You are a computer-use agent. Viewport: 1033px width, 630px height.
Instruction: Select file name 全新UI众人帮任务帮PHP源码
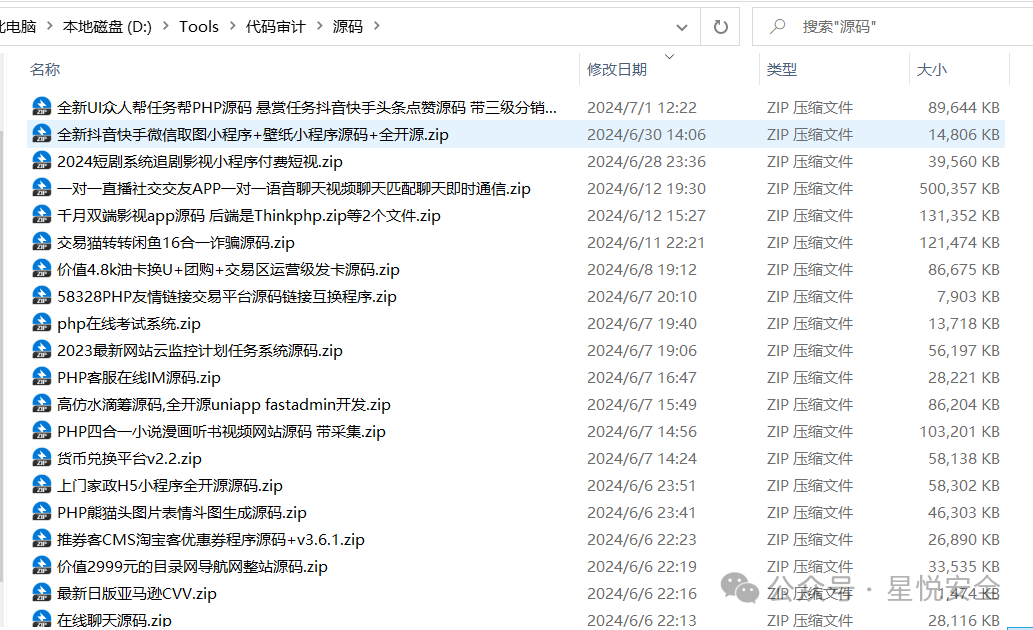307,107
